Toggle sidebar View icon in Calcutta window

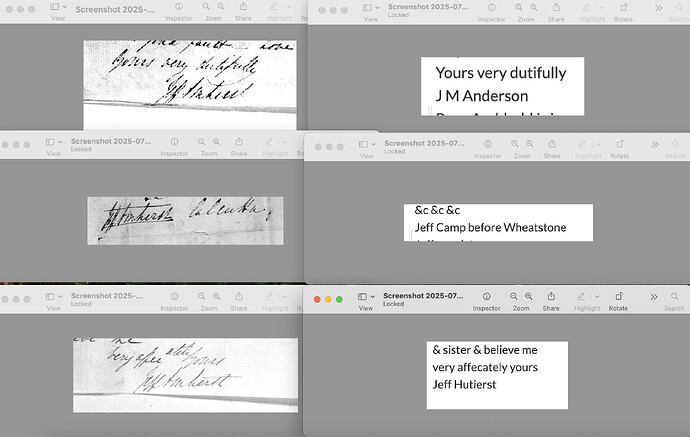[x=50, y=142]
